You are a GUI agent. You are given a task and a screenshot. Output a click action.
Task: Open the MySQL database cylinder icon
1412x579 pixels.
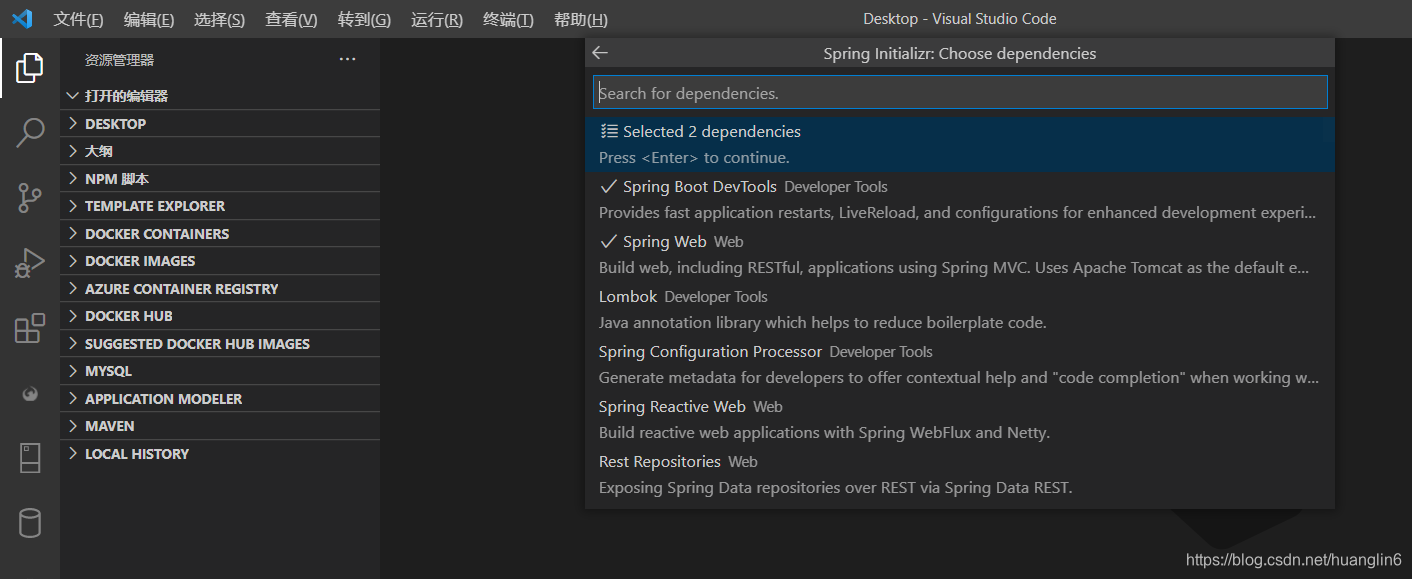(30, 522)
